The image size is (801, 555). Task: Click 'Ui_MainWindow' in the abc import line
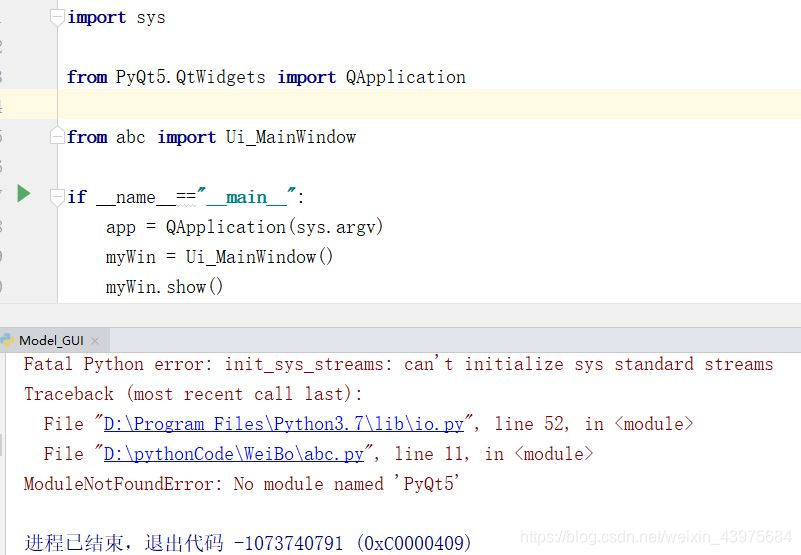(291, 137)
